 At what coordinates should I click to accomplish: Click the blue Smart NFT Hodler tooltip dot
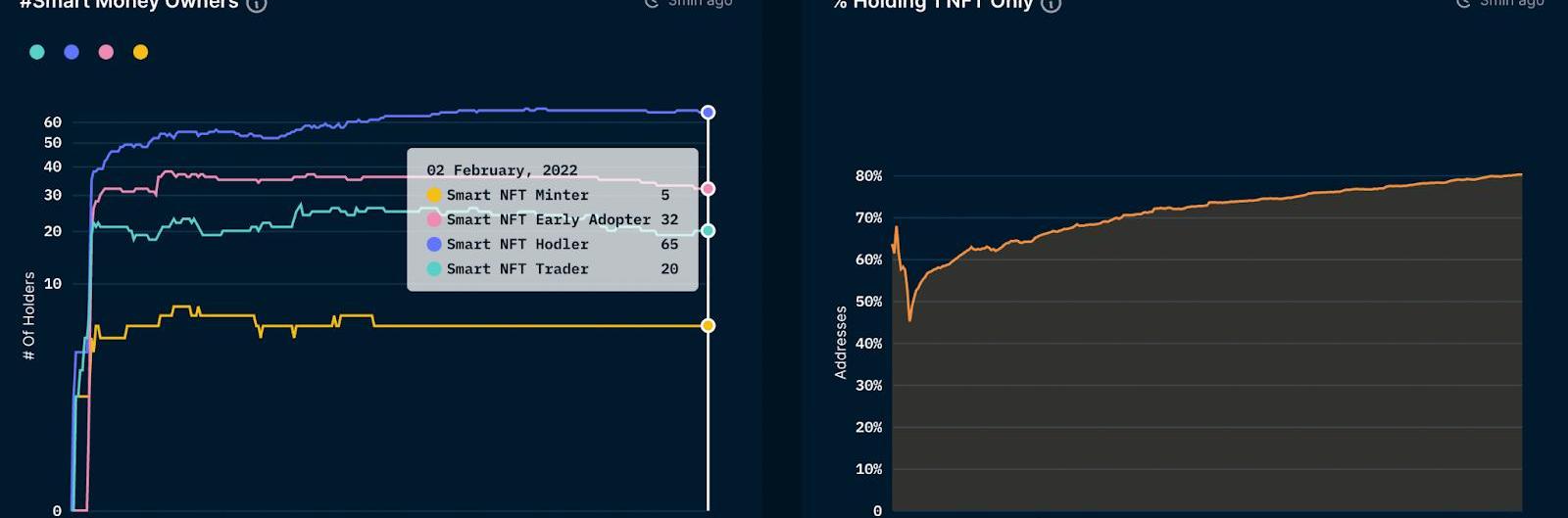point(434,244)
